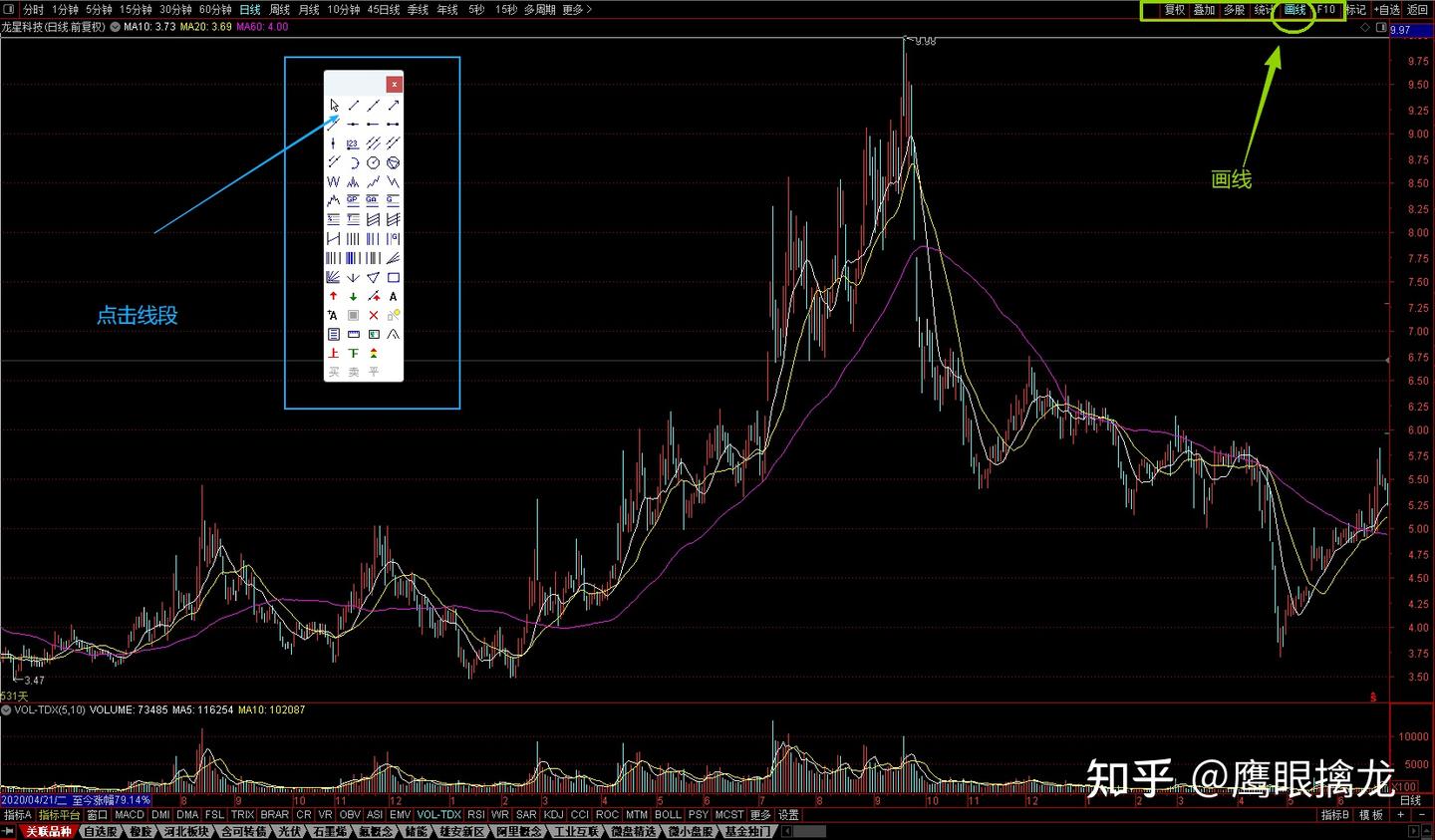1435x840 pixels.
Task: Click the 叠加 overlay button
Action: click(1205, 10)
